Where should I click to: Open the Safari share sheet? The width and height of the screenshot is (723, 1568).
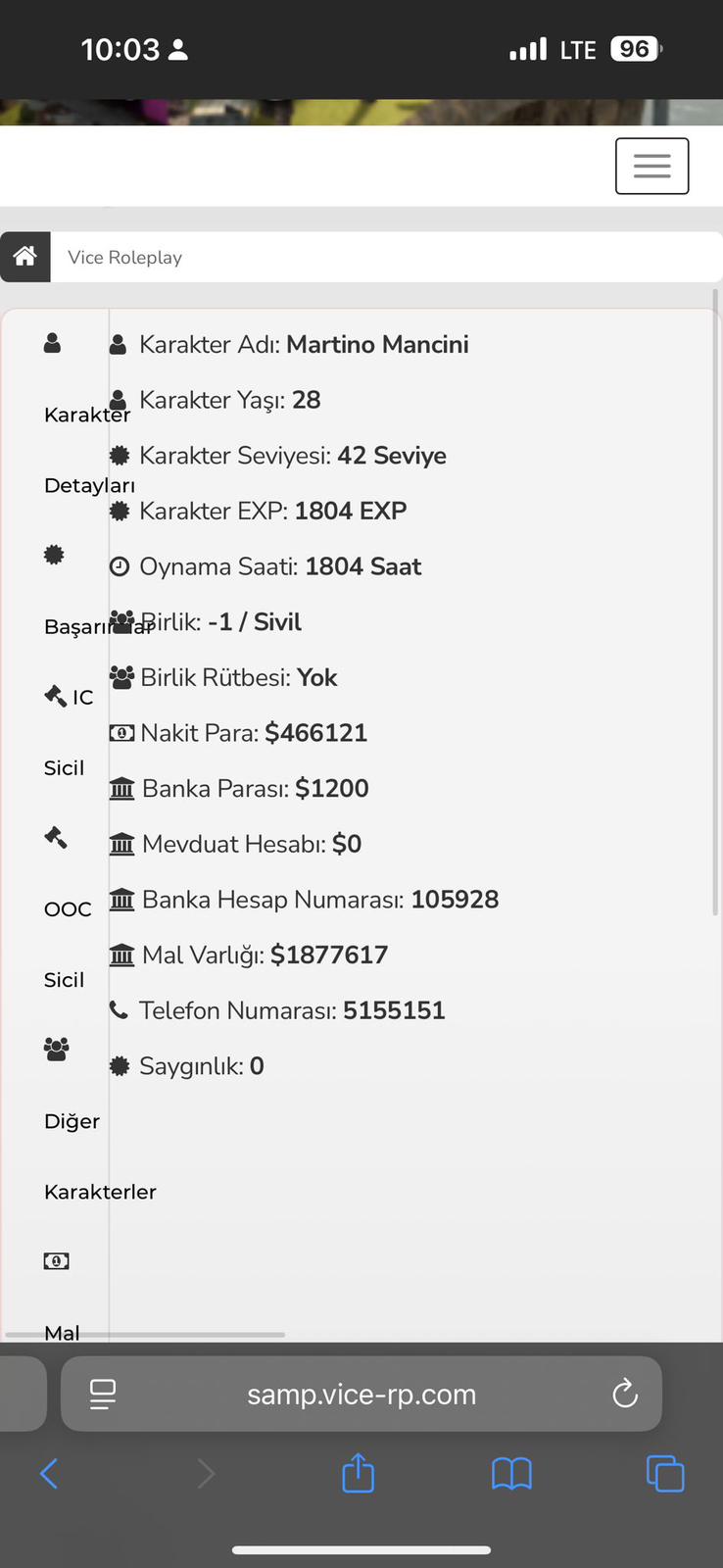point(359,1472)
